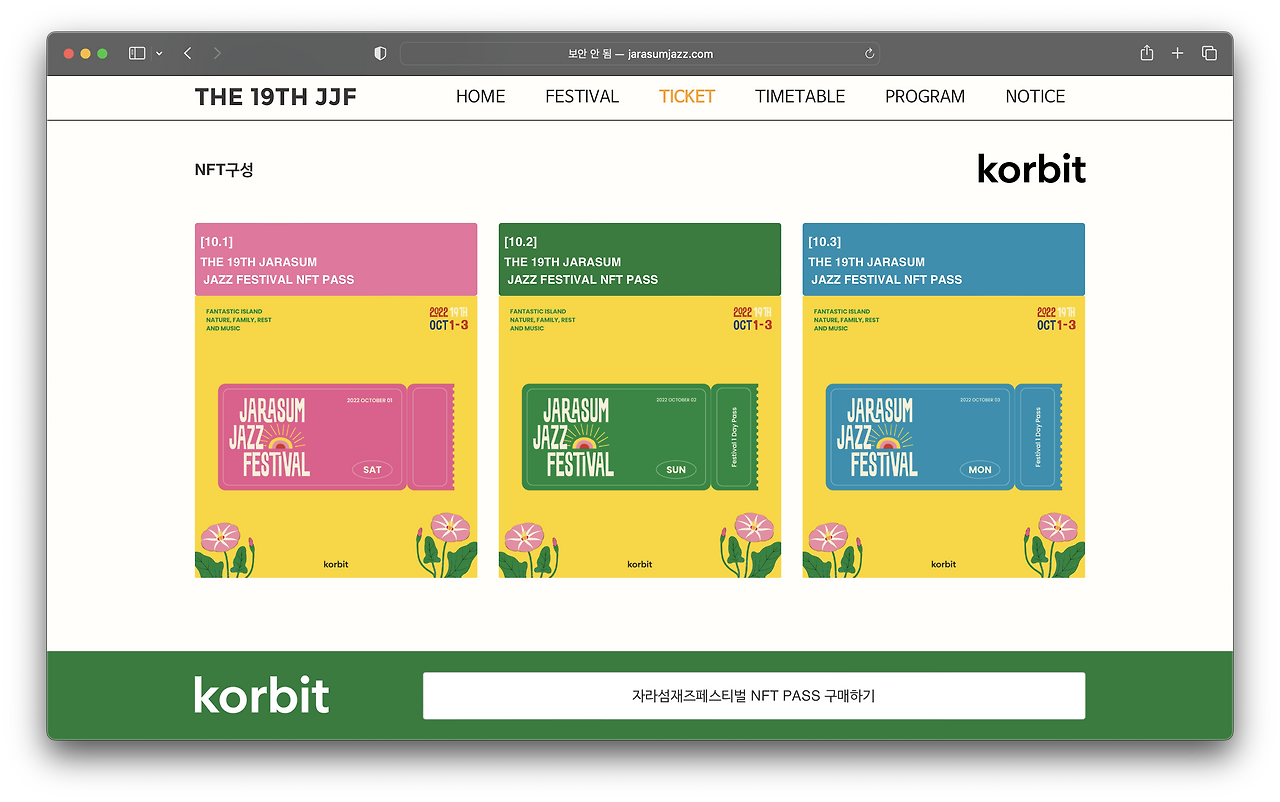Go forward with the forward arrow
Viewport: 1280px width, 802px height.
pyautogui.click(x=217, y=53)
